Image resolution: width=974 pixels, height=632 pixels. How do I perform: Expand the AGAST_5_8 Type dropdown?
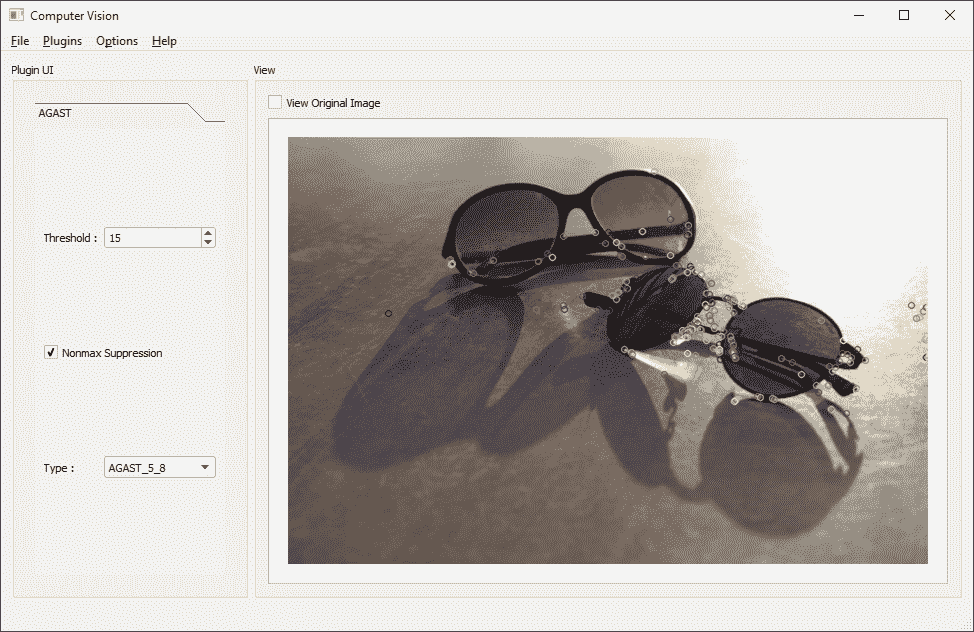click(x=160, y=467)
